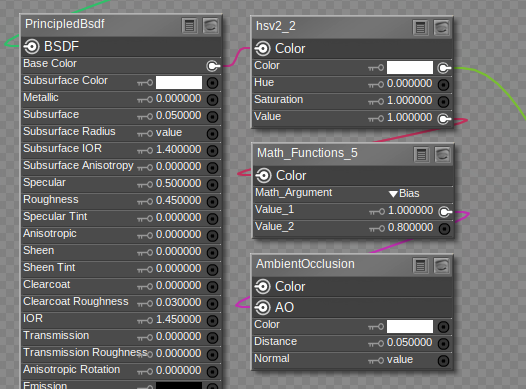Toggle Math_Functions_5 node preview eye icon
The width and height of the screenshot is (526, 389).
click(x=442, y=155)
